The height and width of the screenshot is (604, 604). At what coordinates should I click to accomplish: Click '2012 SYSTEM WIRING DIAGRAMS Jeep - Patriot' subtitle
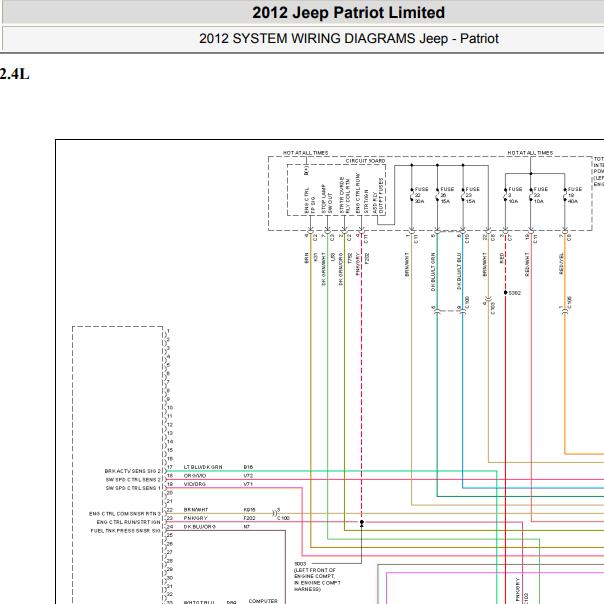349,39
